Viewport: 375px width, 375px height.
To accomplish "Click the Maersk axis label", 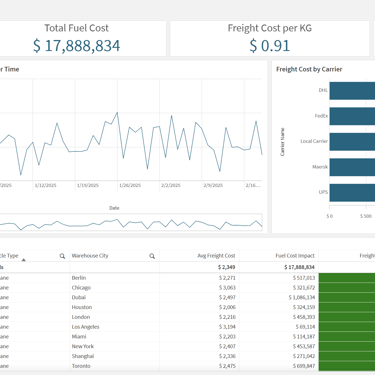I will coord(320,167).
